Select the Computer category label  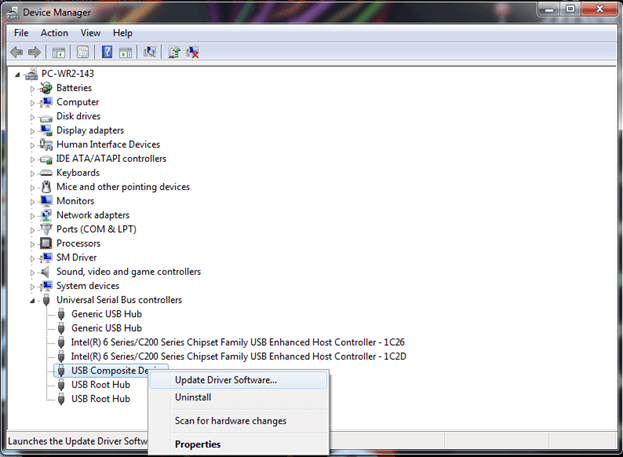77,102
